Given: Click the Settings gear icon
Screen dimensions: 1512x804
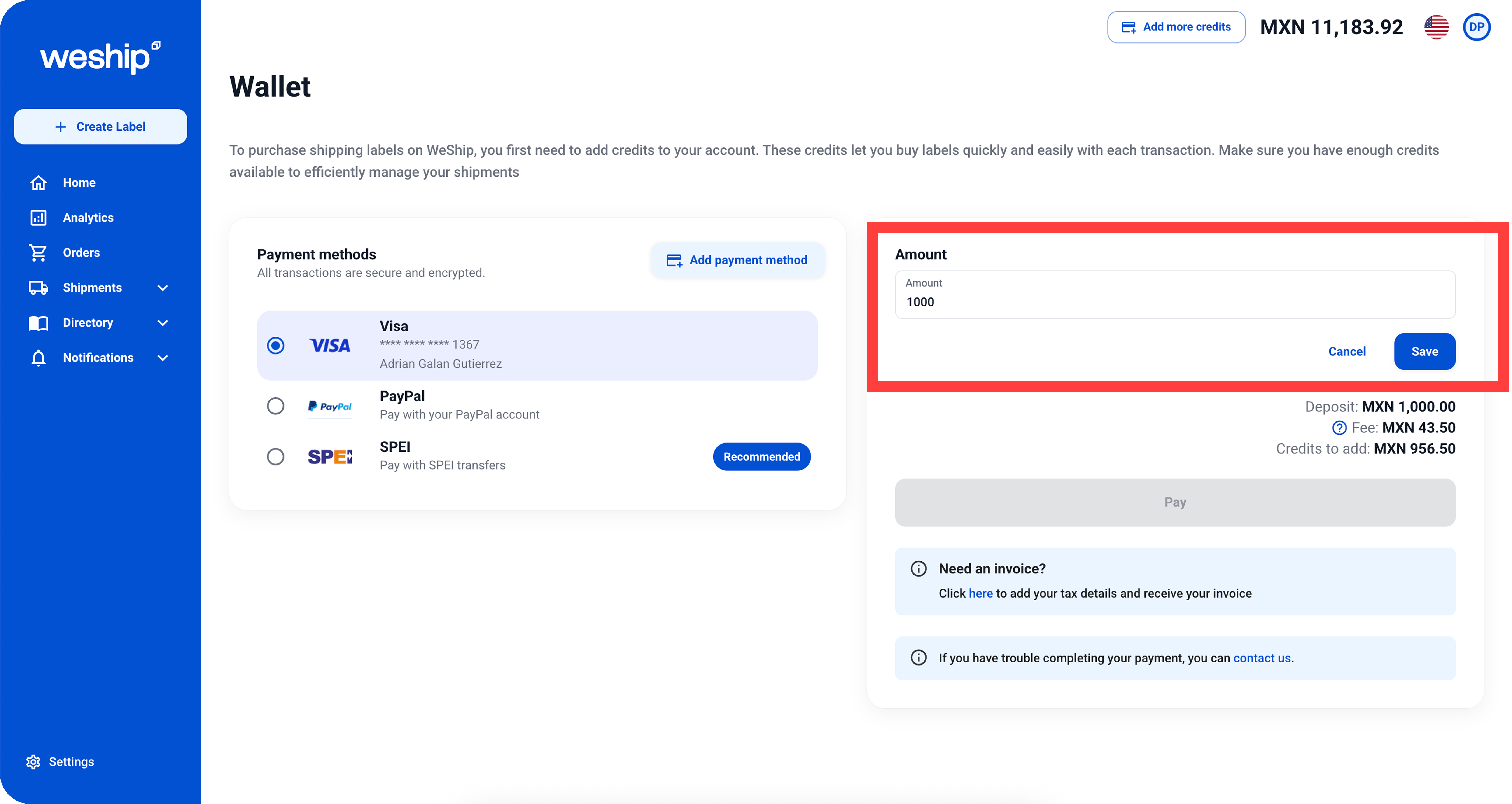Looking at the screenshot, I should [x=33, y=762].
